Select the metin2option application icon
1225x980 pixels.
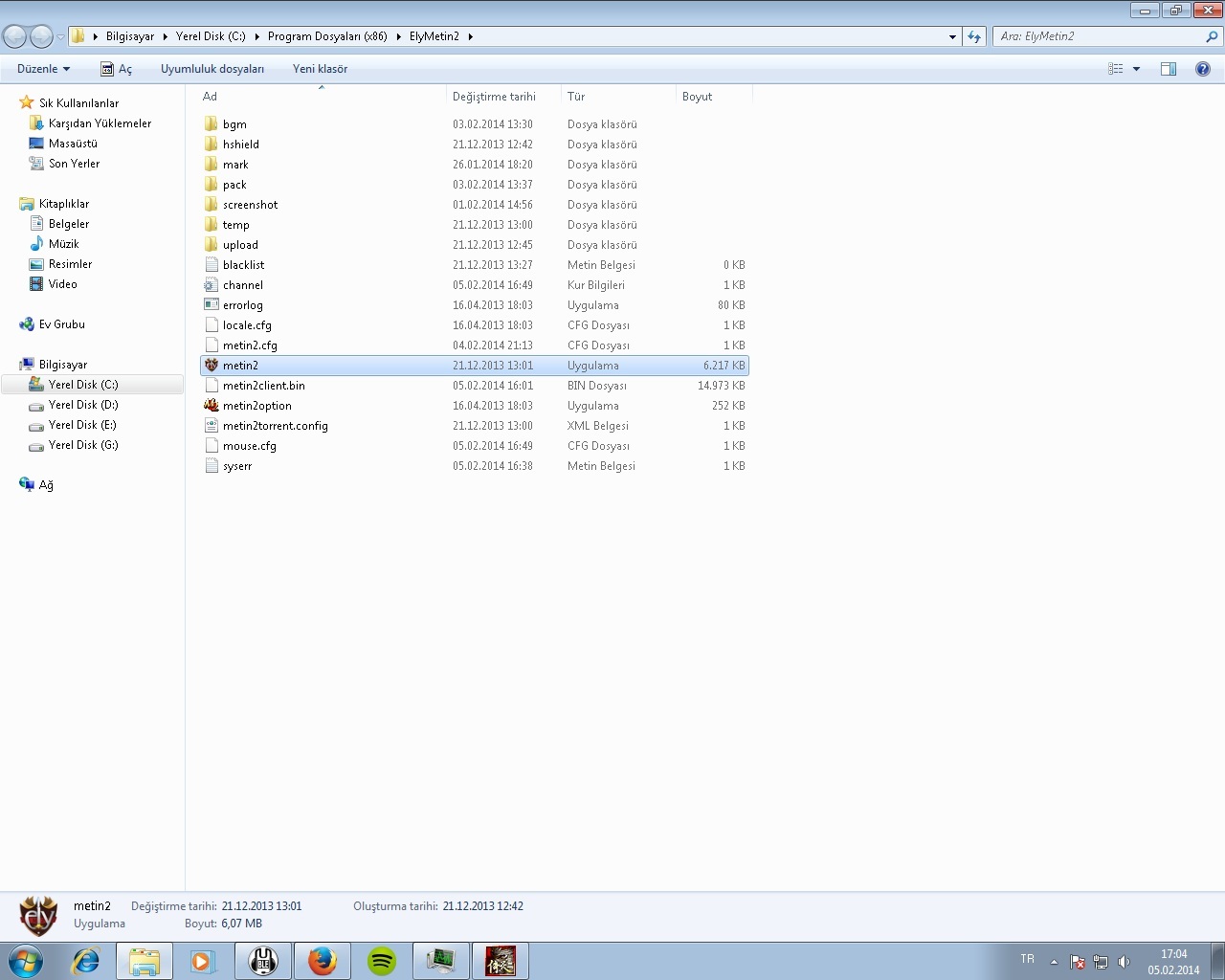(x=212, y=406)
